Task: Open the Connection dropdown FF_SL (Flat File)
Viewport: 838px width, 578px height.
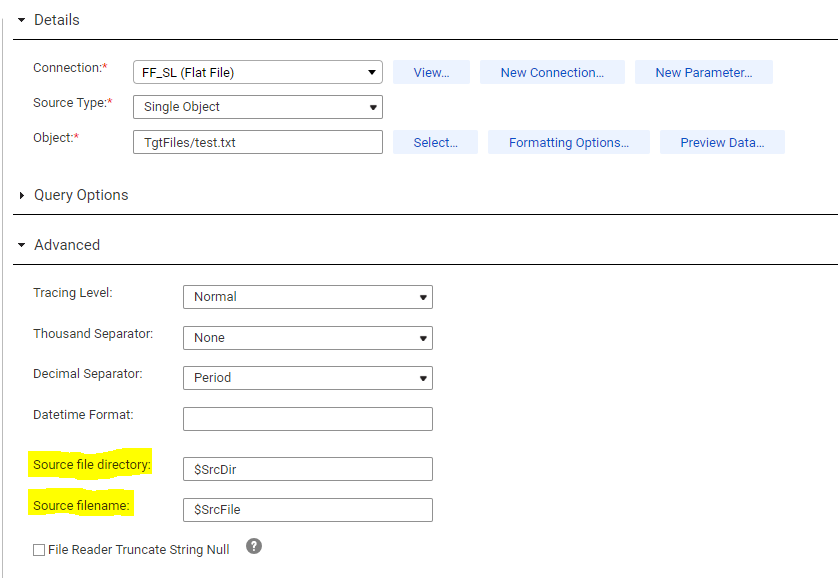Action: point(258,72)
